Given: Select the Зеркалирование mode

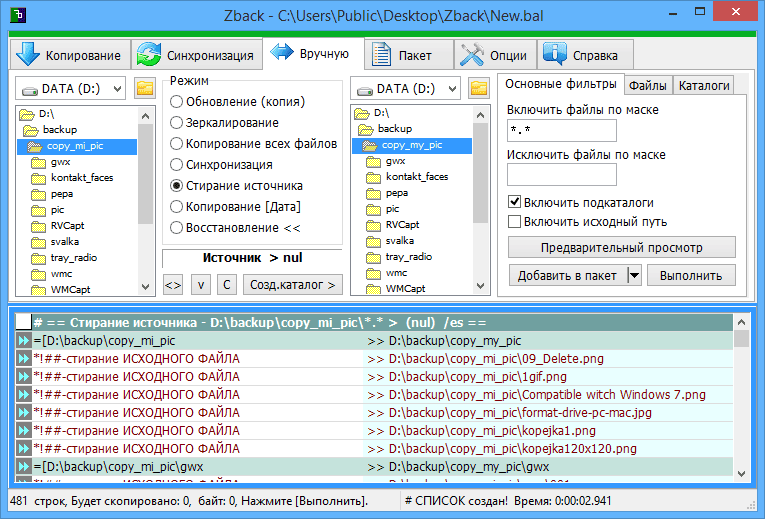Looking at the screenshot, I should (x=224, y=122).
